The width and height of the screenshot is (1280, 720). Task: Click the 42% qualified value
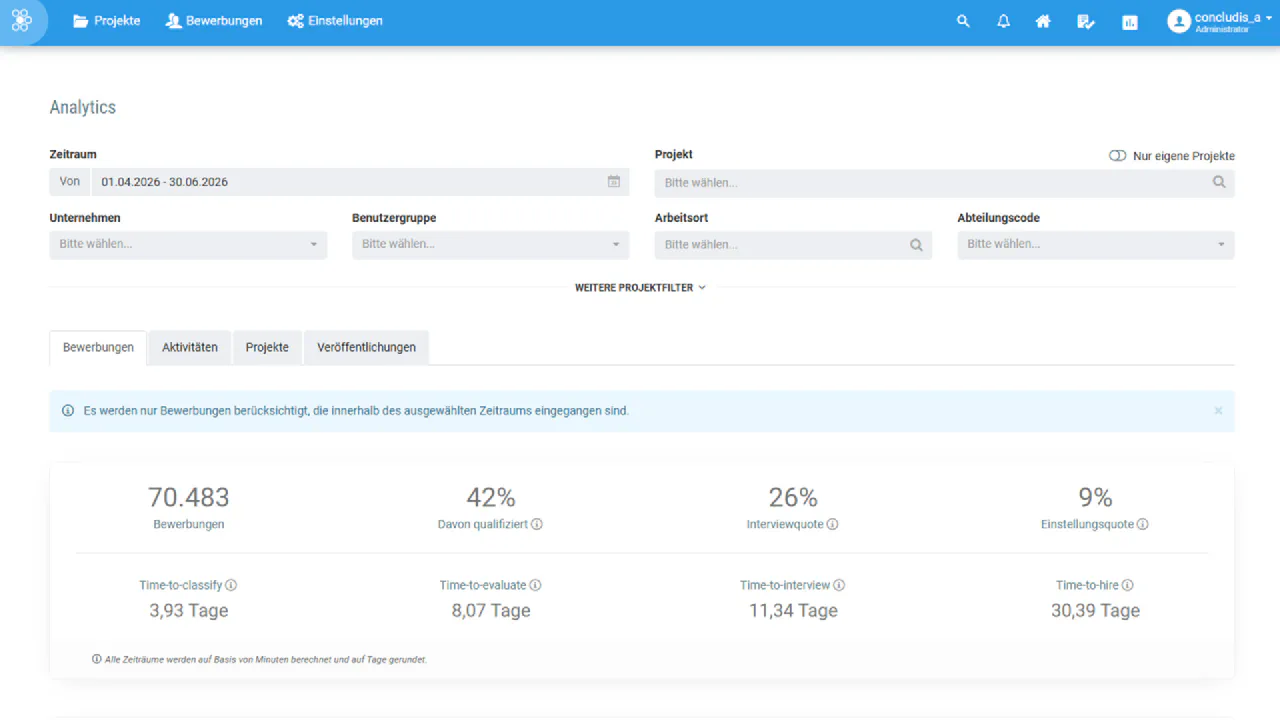click(491, 497)
